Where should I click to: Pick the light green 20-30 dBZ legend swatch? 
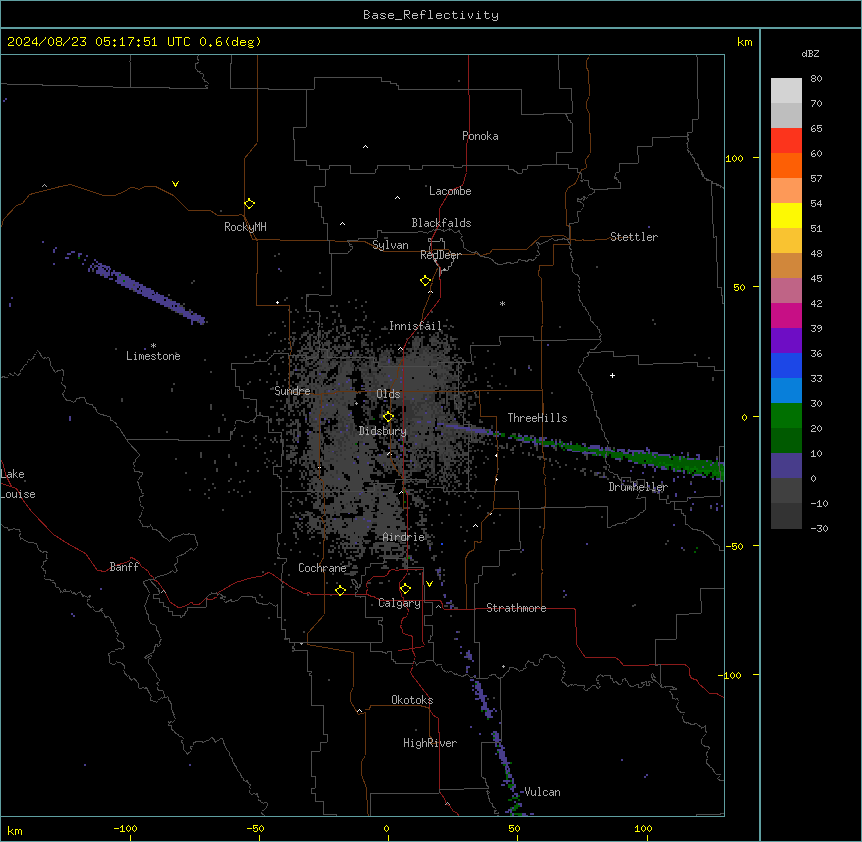pos(786,416)
